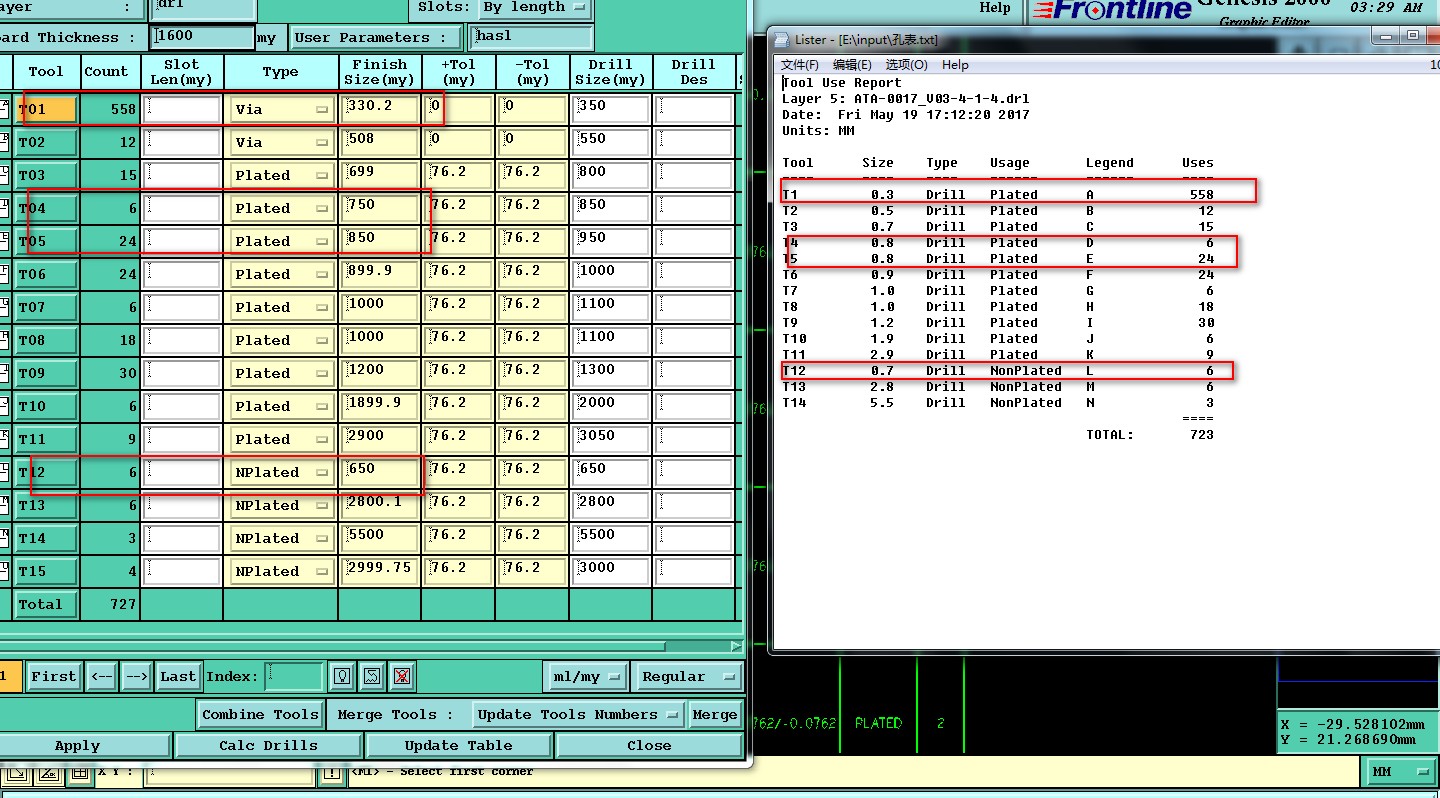Open the Slots By length dropdown
The height and width of the screenshot is (798, 1440).
534,8
